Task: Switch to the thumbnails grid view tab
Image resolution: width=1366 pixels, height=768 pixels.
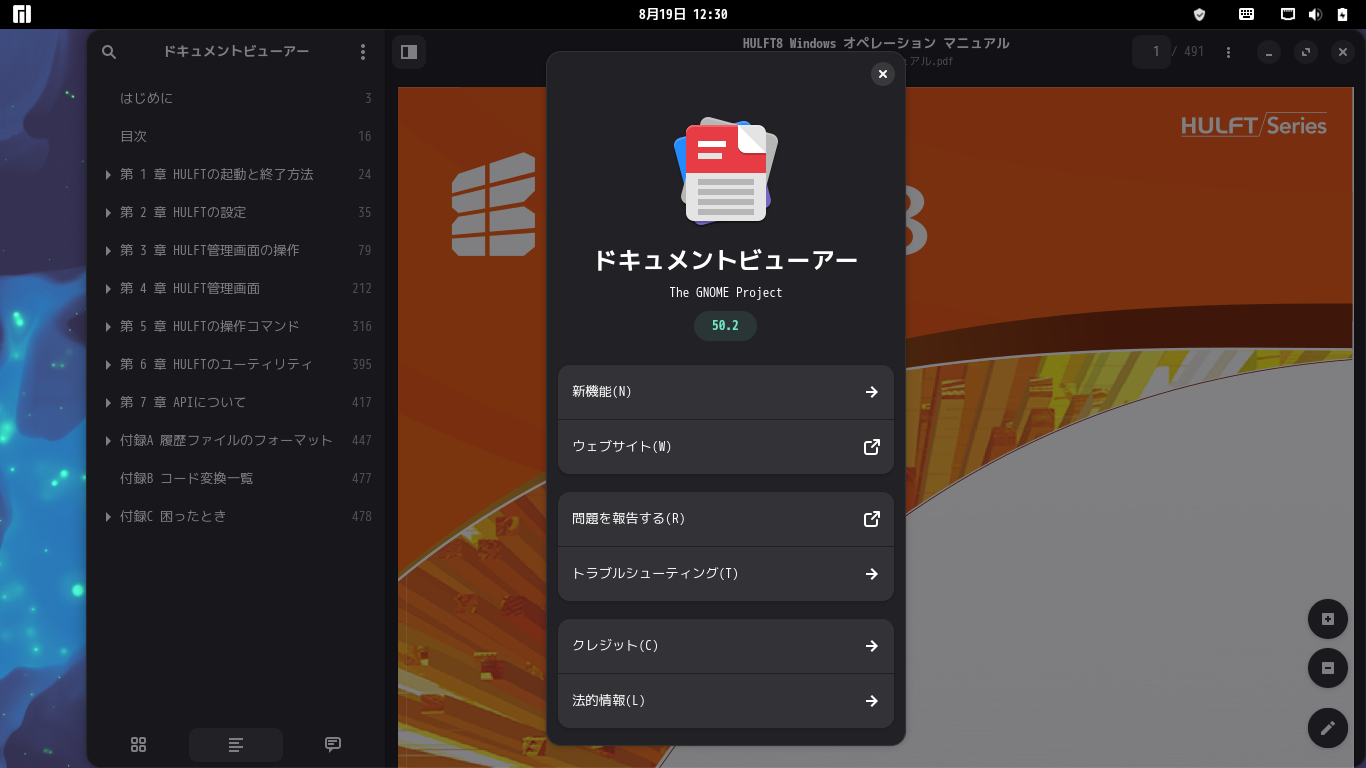Action: click(139, 744)
